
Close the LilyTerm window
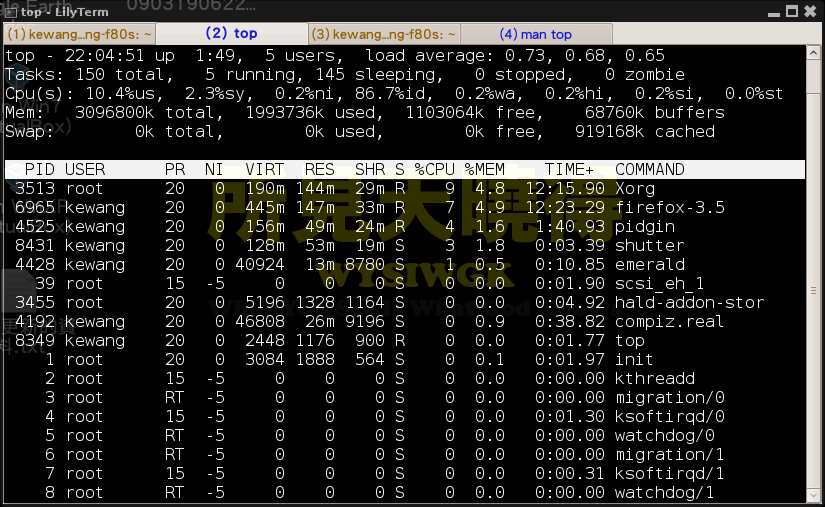point(810,11)
